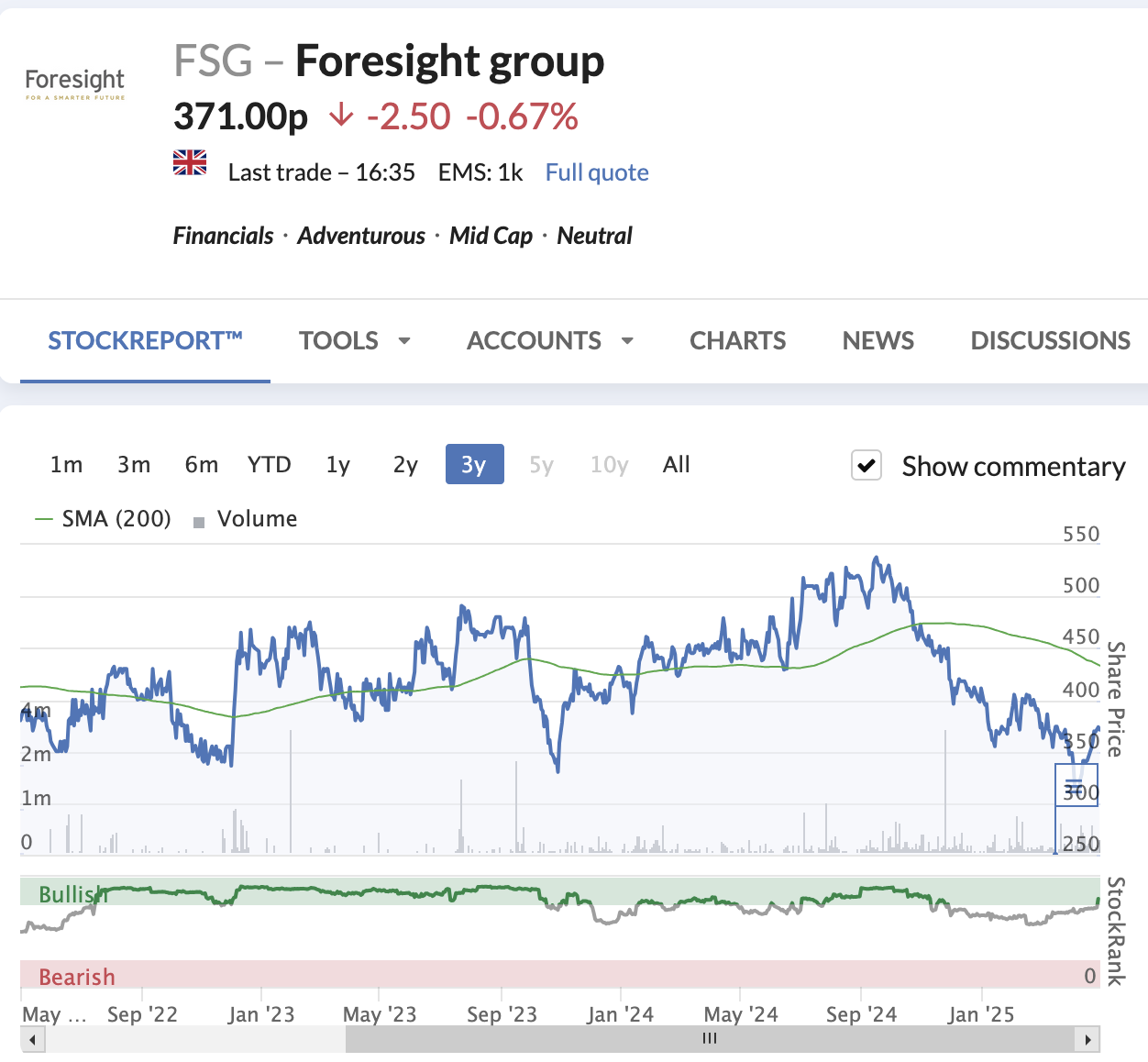Image resolution: width=1148 pixels, height=1062 pixels.
Task: Click the Jan '25 x-axis label
Action: coord(981,1014)
